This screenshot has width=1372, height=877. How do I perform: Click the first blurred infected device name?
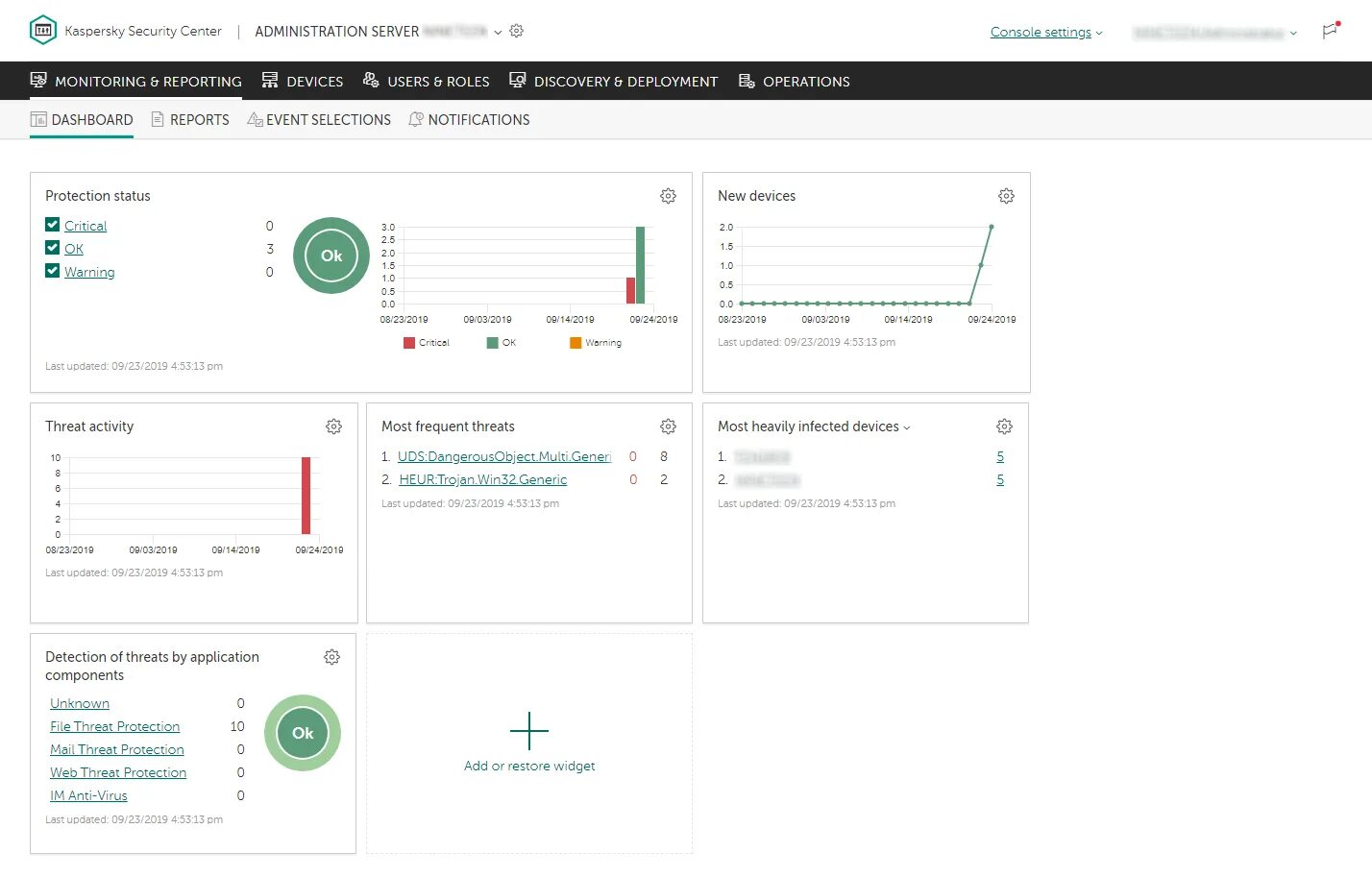(x=763, y=456)
